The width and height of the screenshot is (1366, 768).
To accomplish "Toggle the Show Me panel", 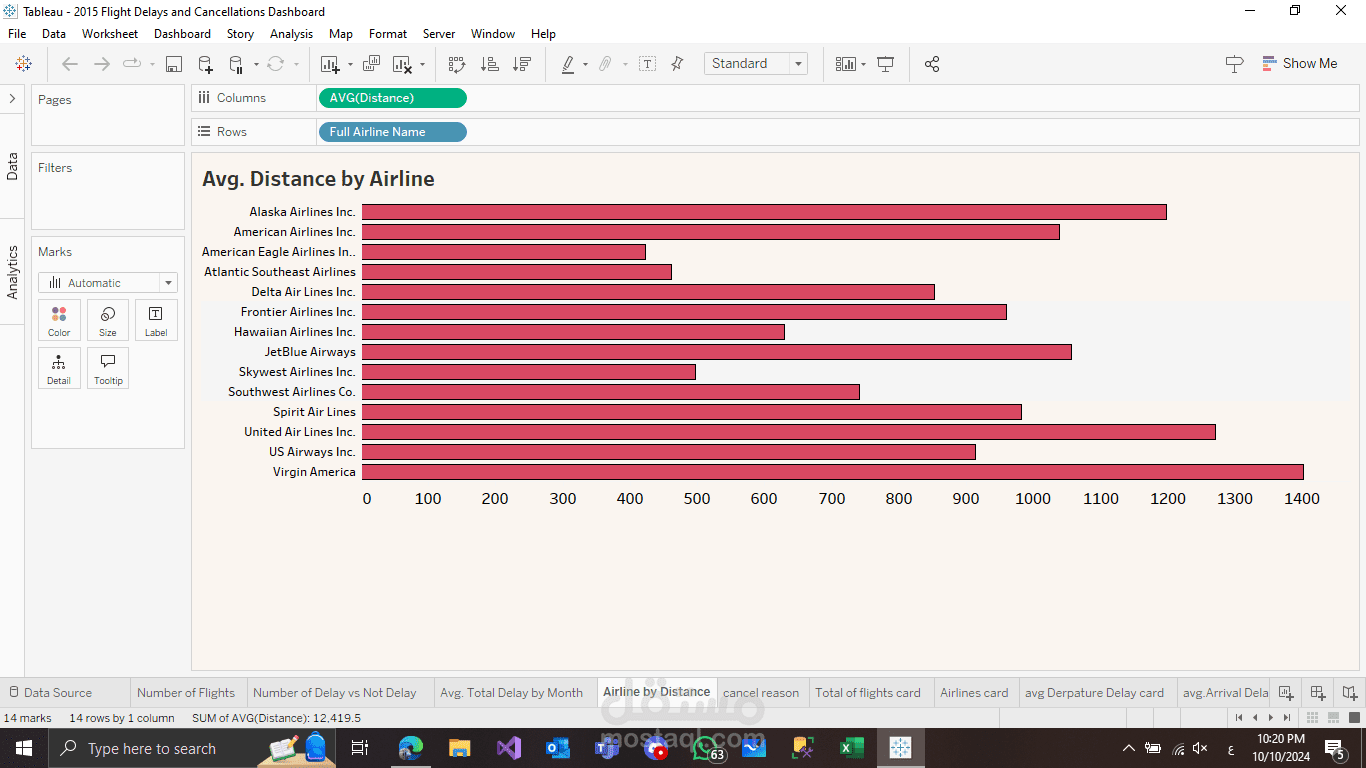I will [1299, 63].
